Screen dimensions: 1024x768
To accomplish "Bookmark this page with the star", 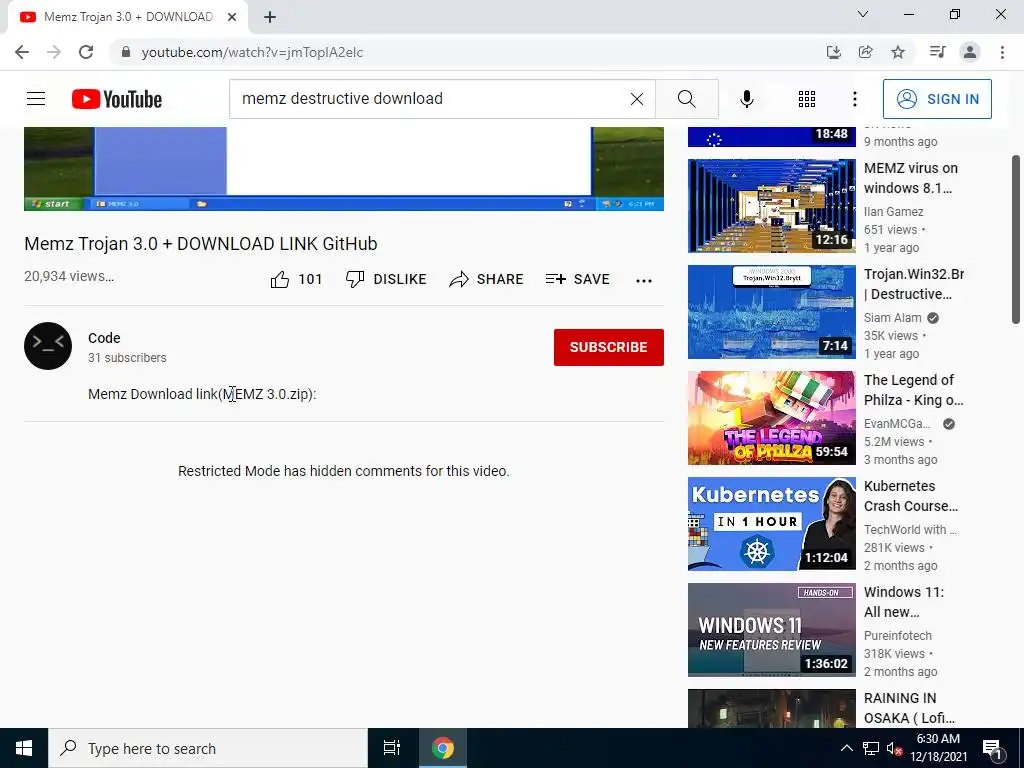I will pyautogui.click(x=898, y=52).
